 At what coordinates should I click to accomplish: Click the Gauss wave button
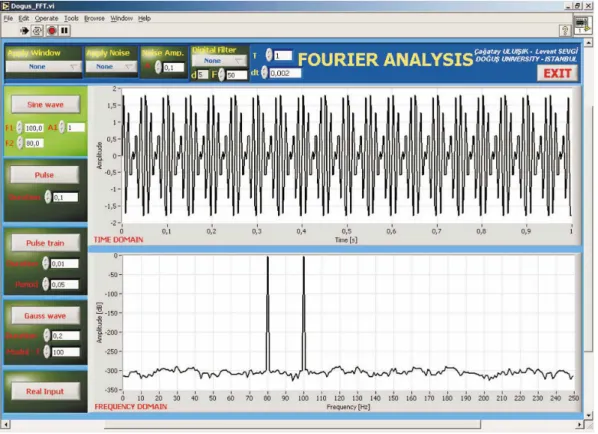[x=45, y=316]
